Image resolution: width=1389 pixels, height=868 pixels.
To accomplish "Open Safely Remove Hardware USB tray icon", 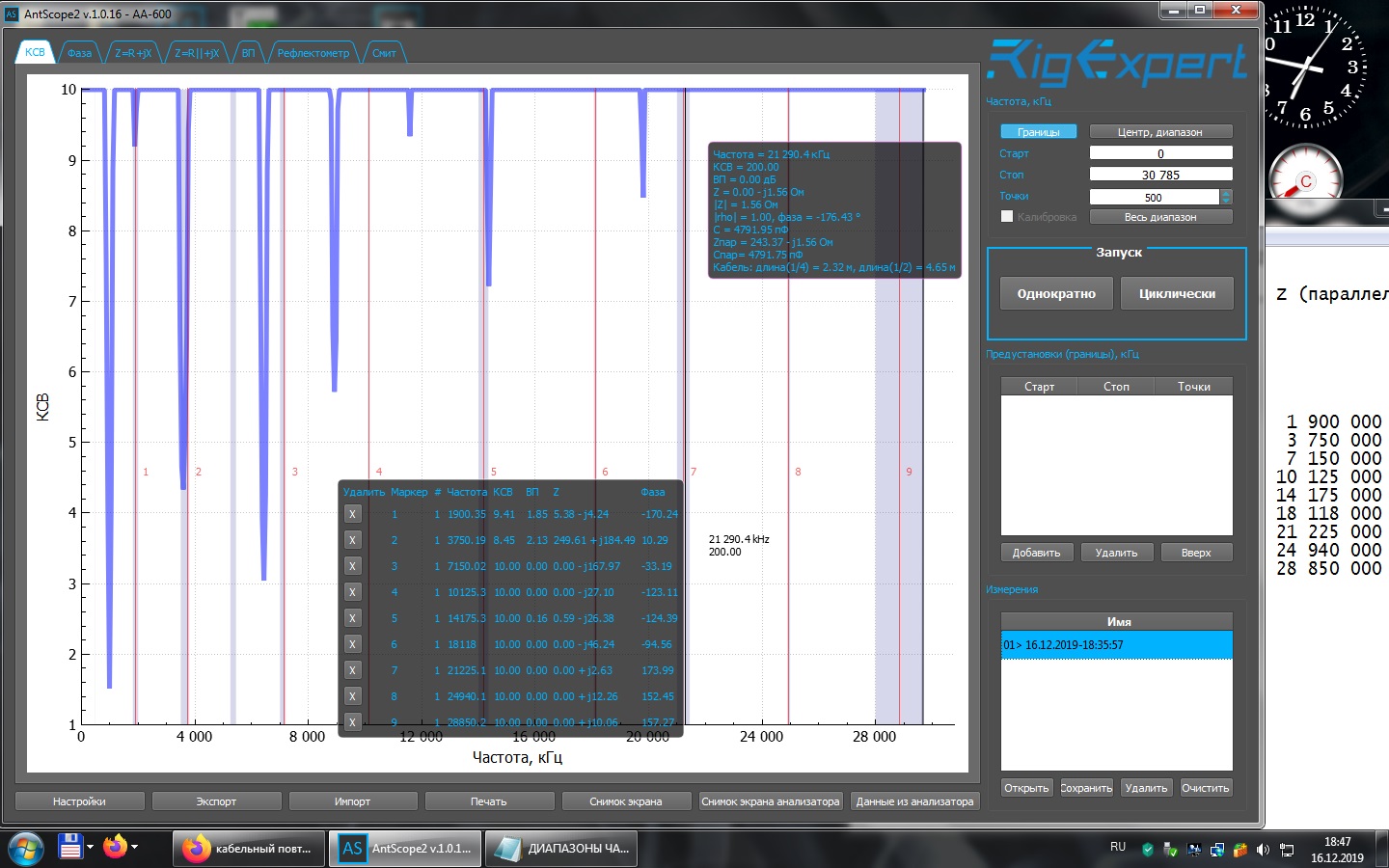I will [x=1170, y=850].
